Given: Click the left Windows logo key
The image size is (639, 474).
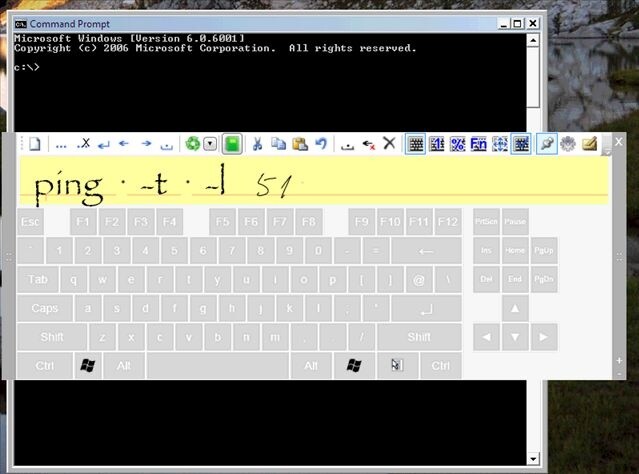Looking at the screenshot, I should [x=88, y=366].
